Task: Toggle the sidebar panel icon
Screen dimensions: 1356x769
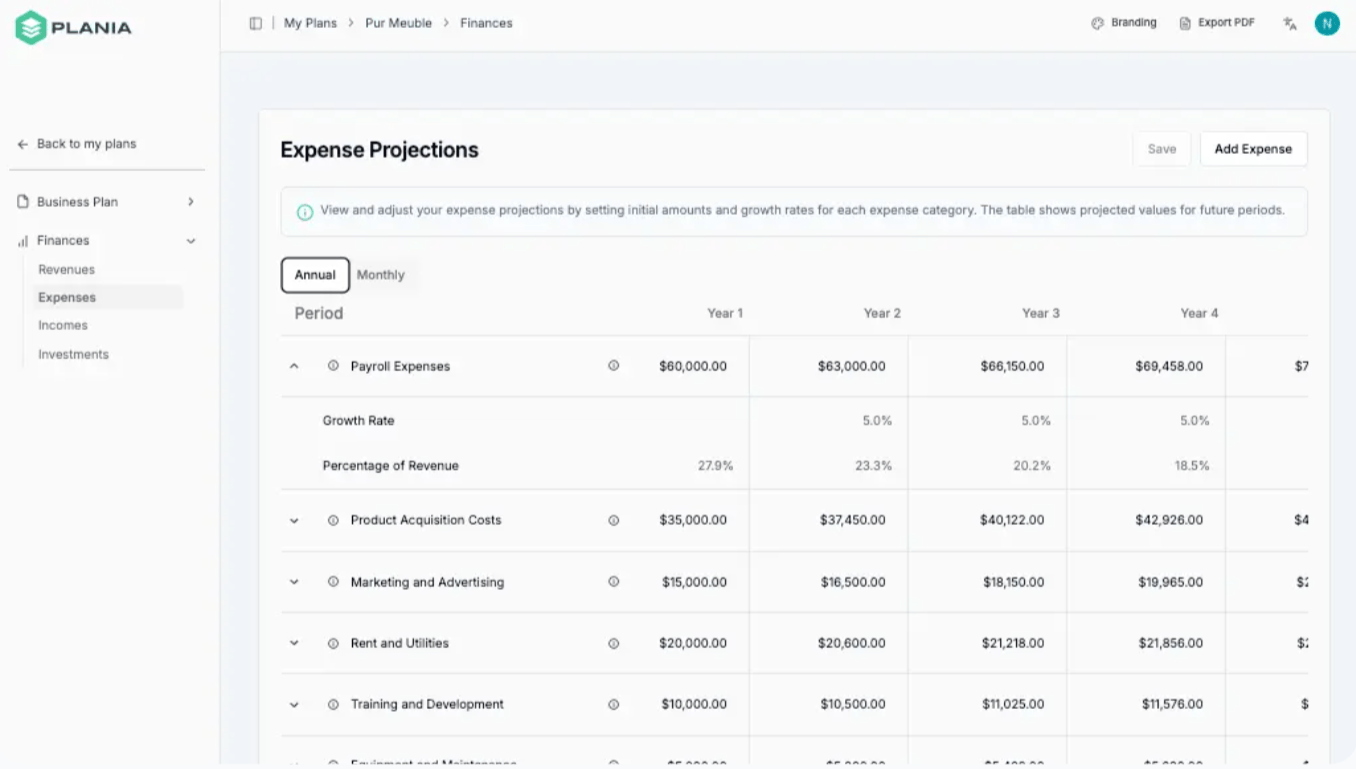Action: click(256, 23)
